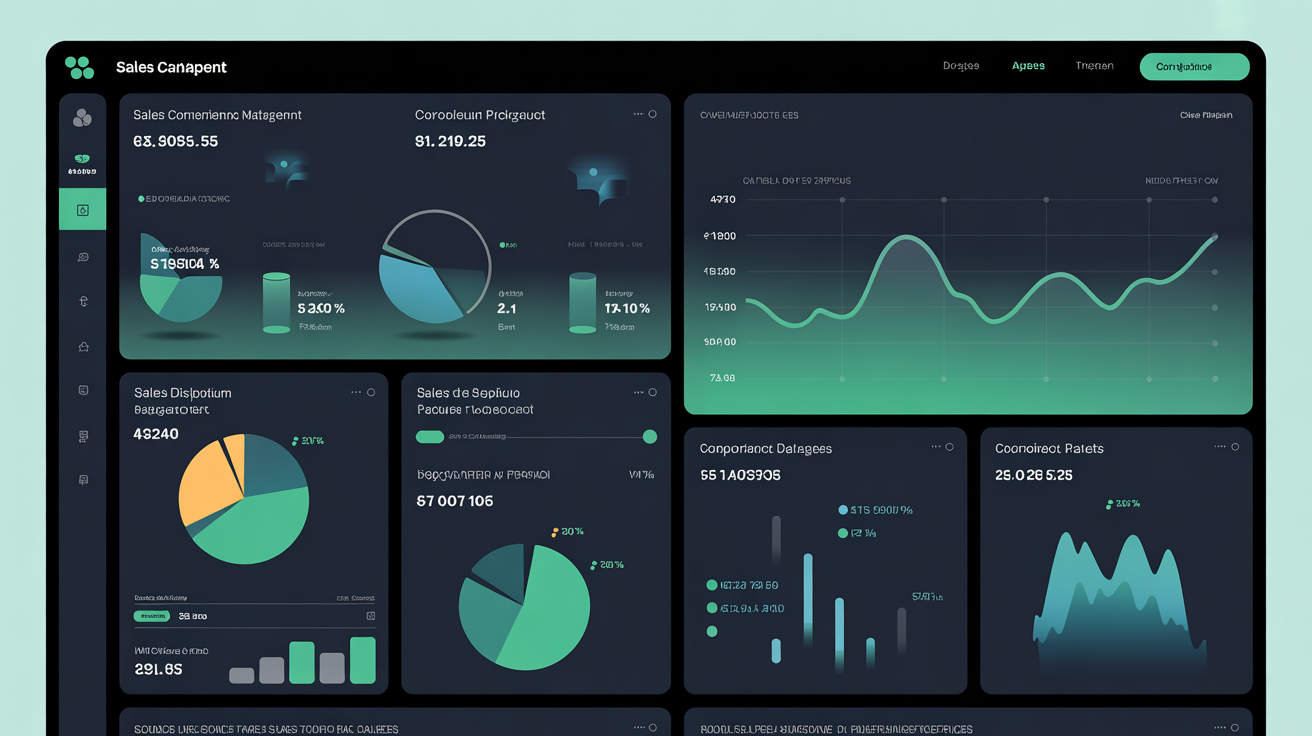Image resolution: width=1312 pixels, height=736 pixels.
Task: Click the slider handle in Sales de Sepfiuio card
Action: pyautogui.click(x=650, y=437)
